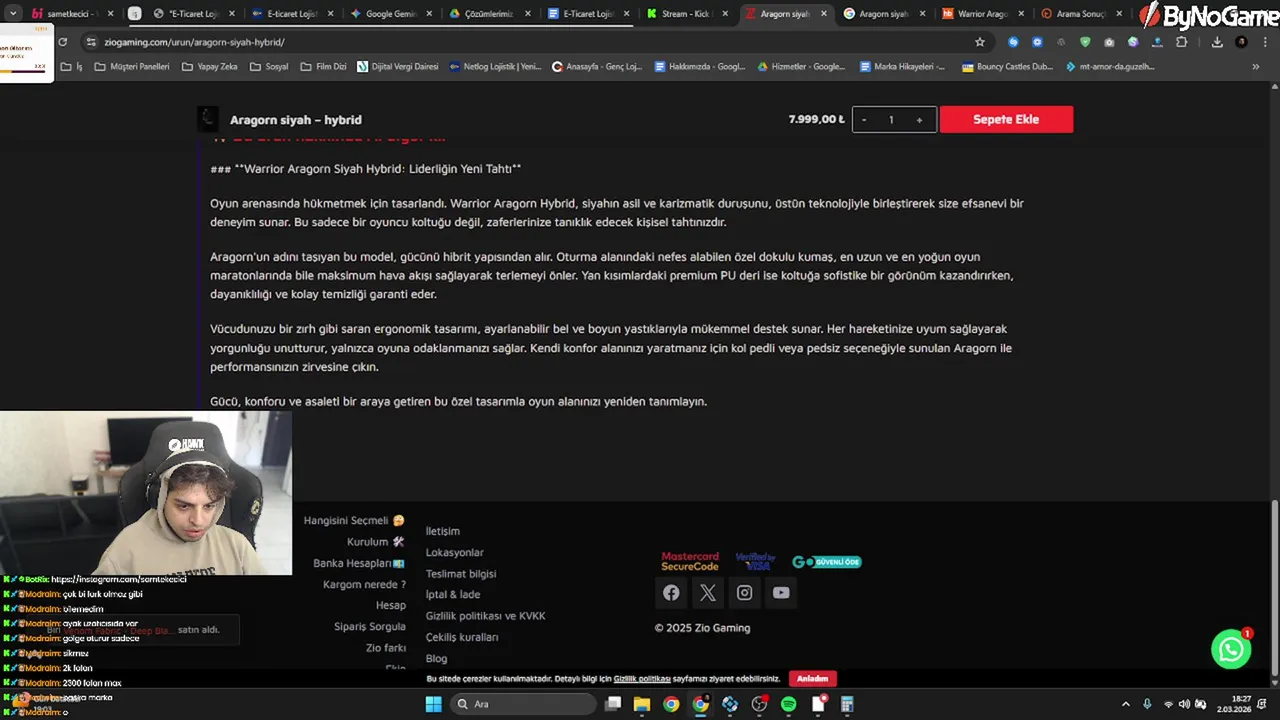The height and width of the screenshot is (720, 1280).
Task: Open File Explorer from the taskbar
Action: 642,704
